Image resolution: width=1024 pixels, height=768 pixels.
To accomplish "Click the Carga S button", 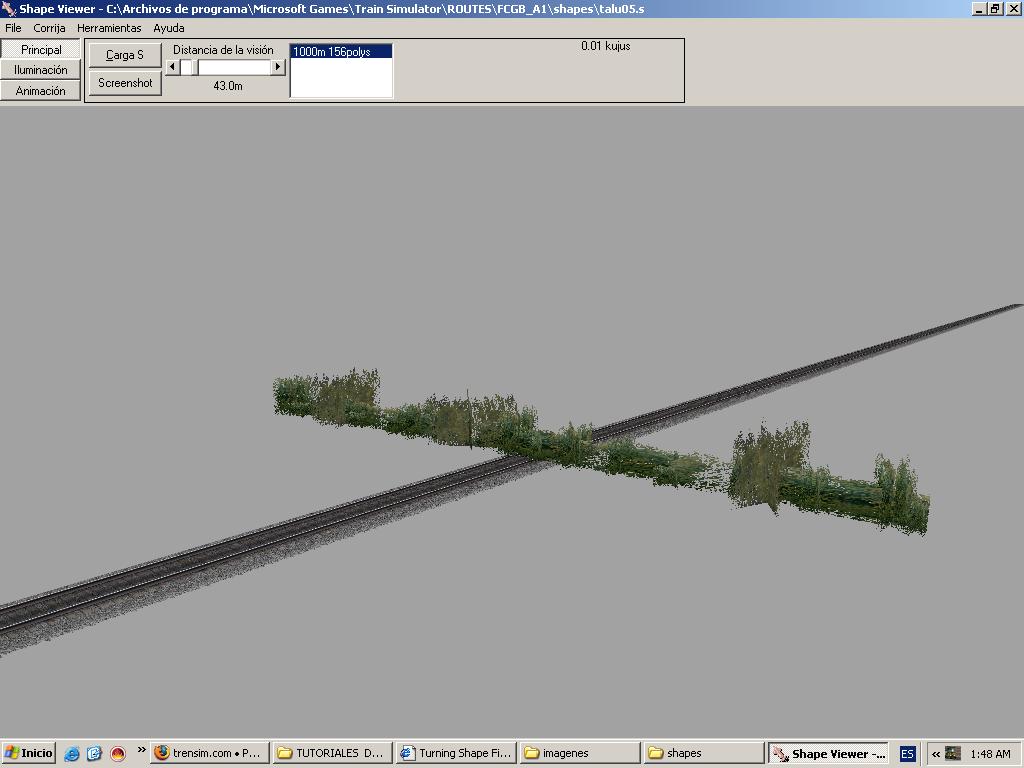I will coord(125,55).
